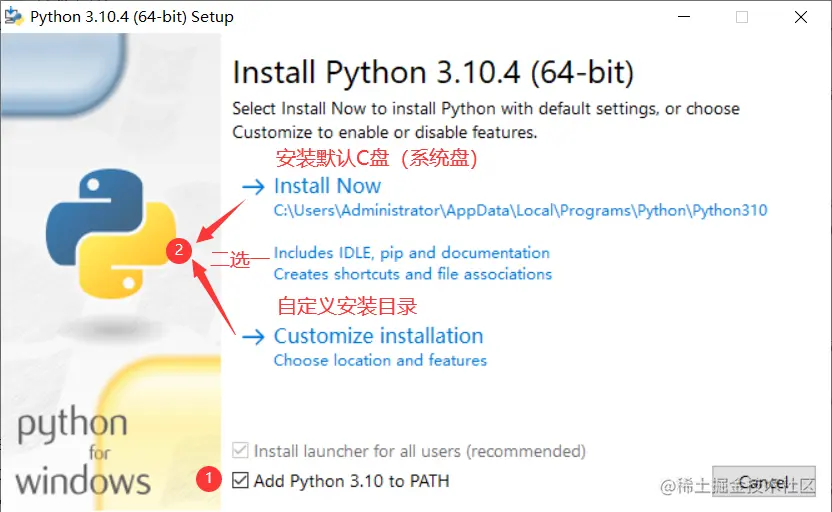Minimize the Python Setup window

pos(684,17)
